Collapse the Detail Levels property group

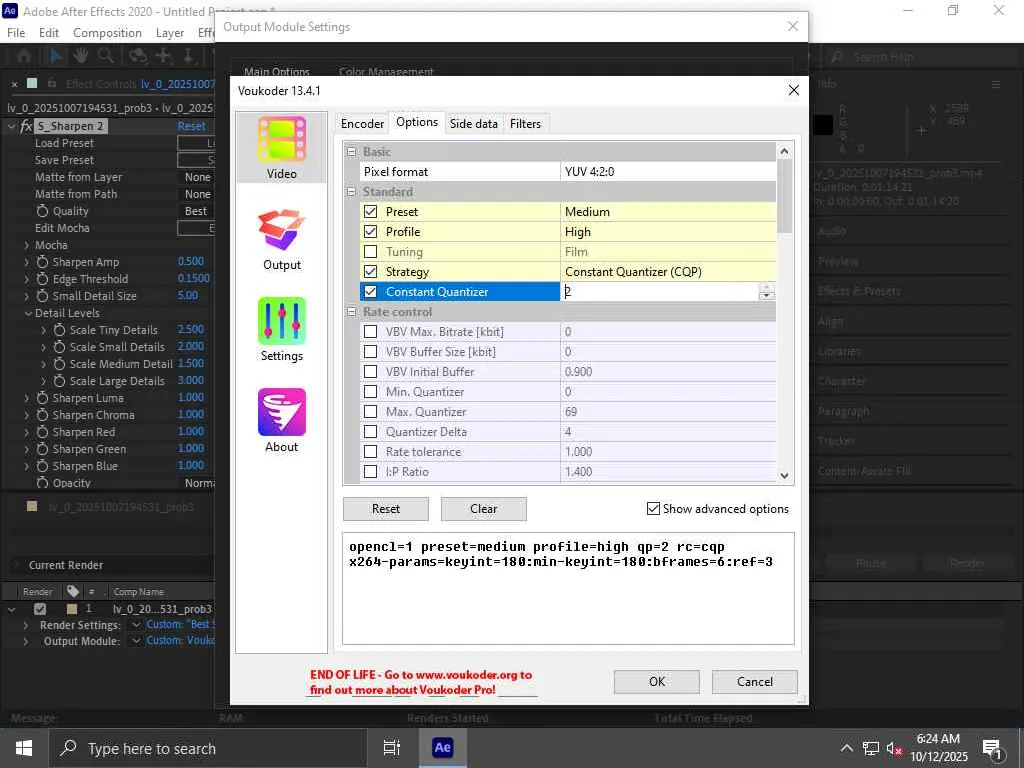[28, 313]
